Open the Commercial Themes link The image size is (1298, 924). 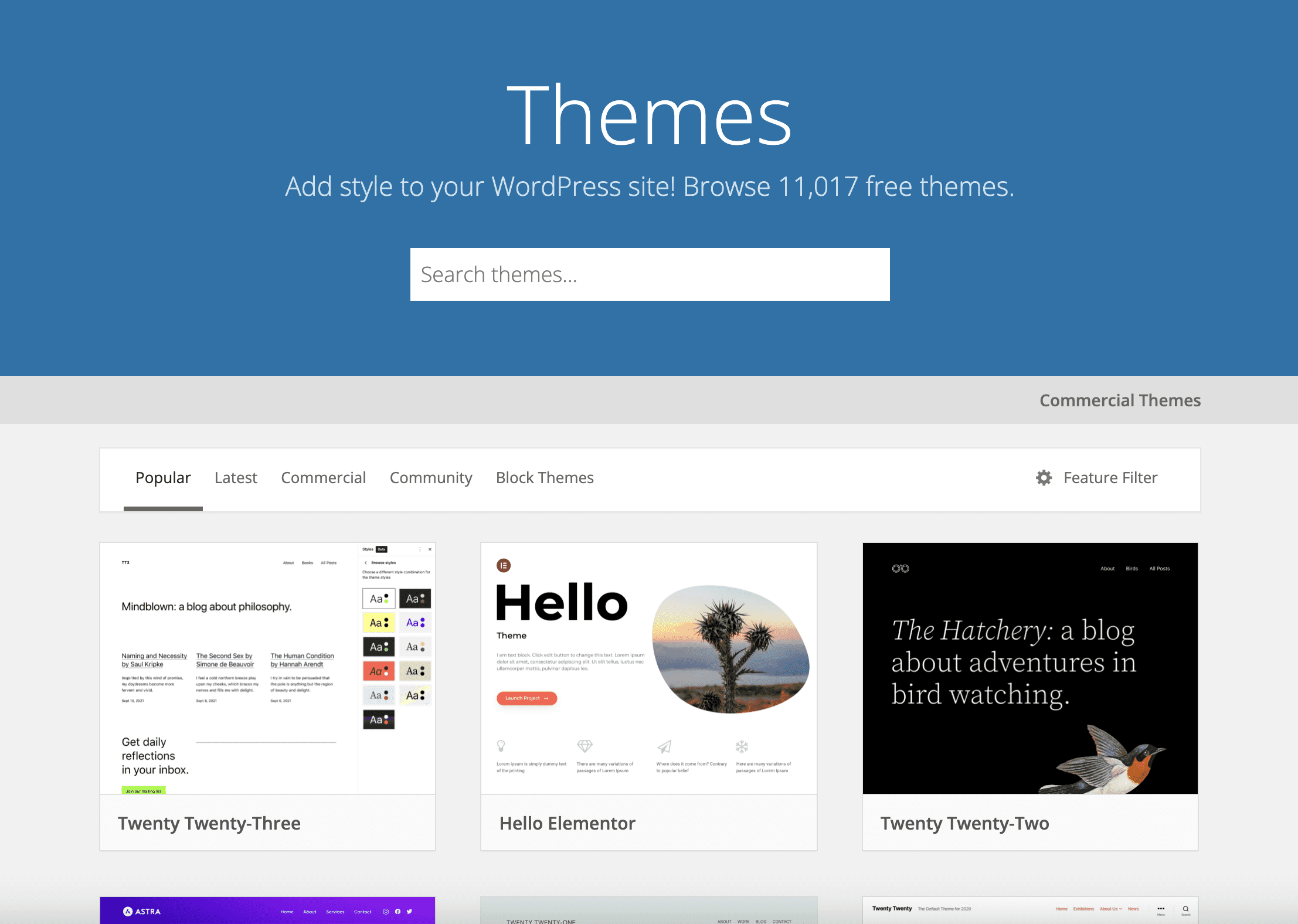(1119, 400)
